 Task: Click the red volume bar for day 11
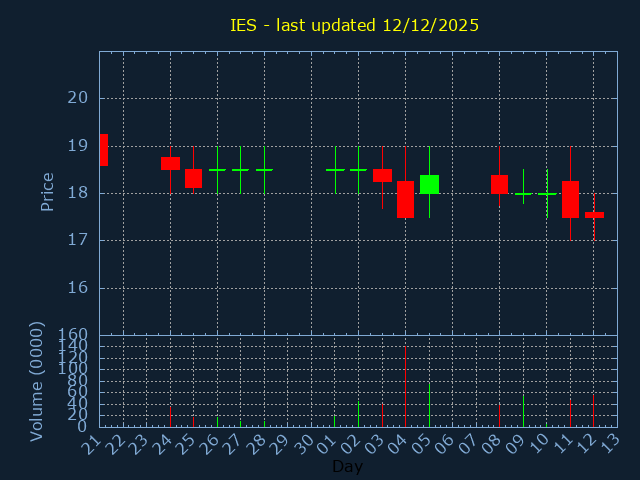570,413
